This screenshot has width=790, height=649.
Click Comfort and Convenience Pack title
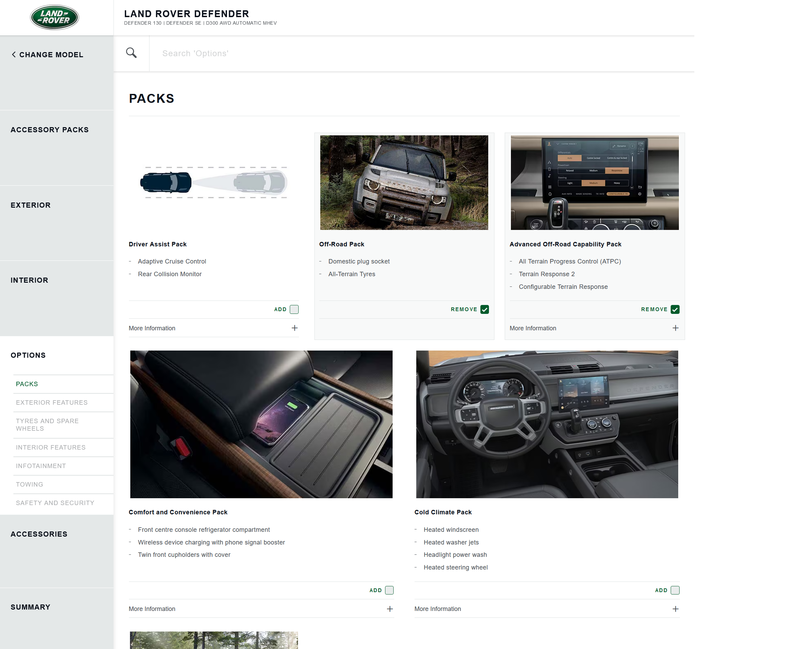(x=178, y=512)
